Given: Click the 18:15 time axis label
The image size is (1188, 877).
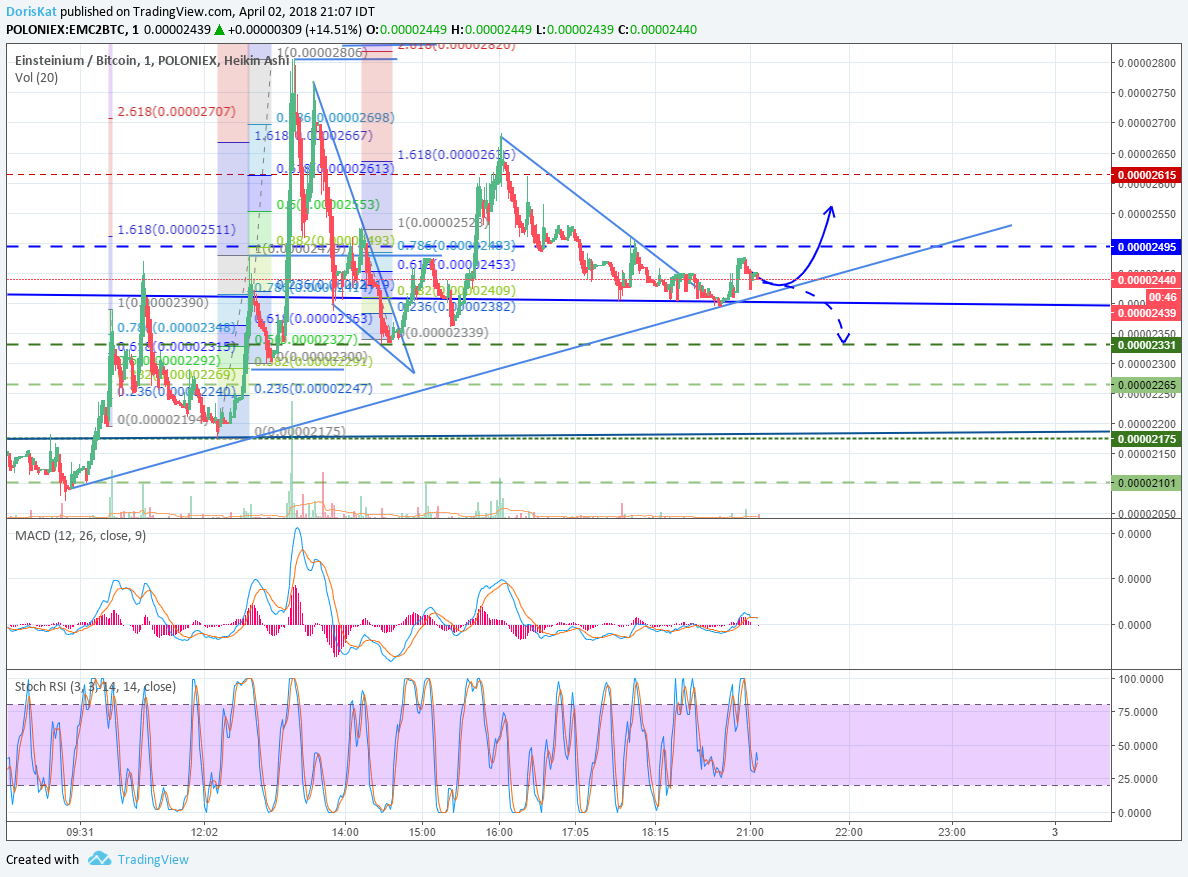Looking at the screenshot, I should (x=655, y=832).
